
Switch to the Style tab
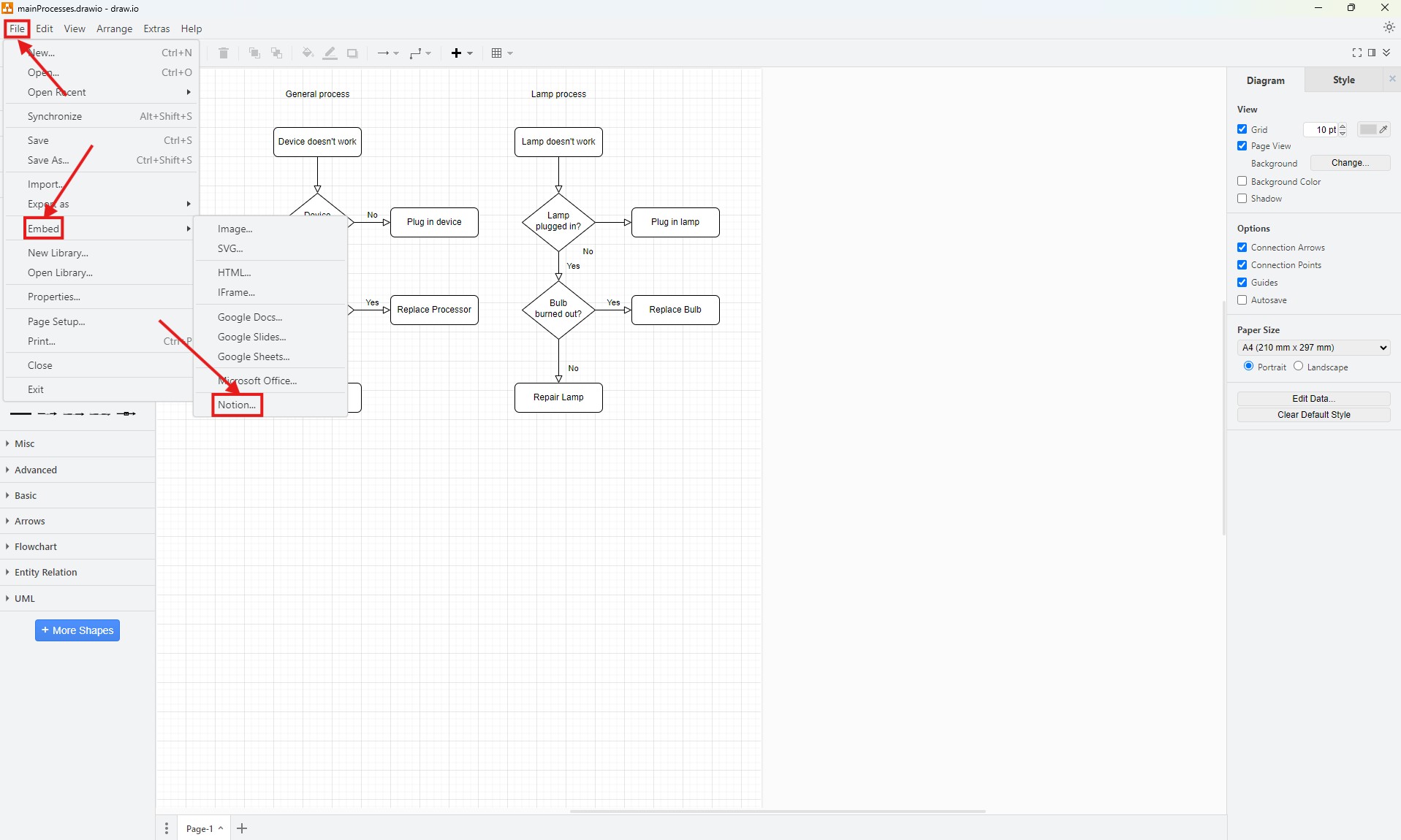(x=1345, y=80)
